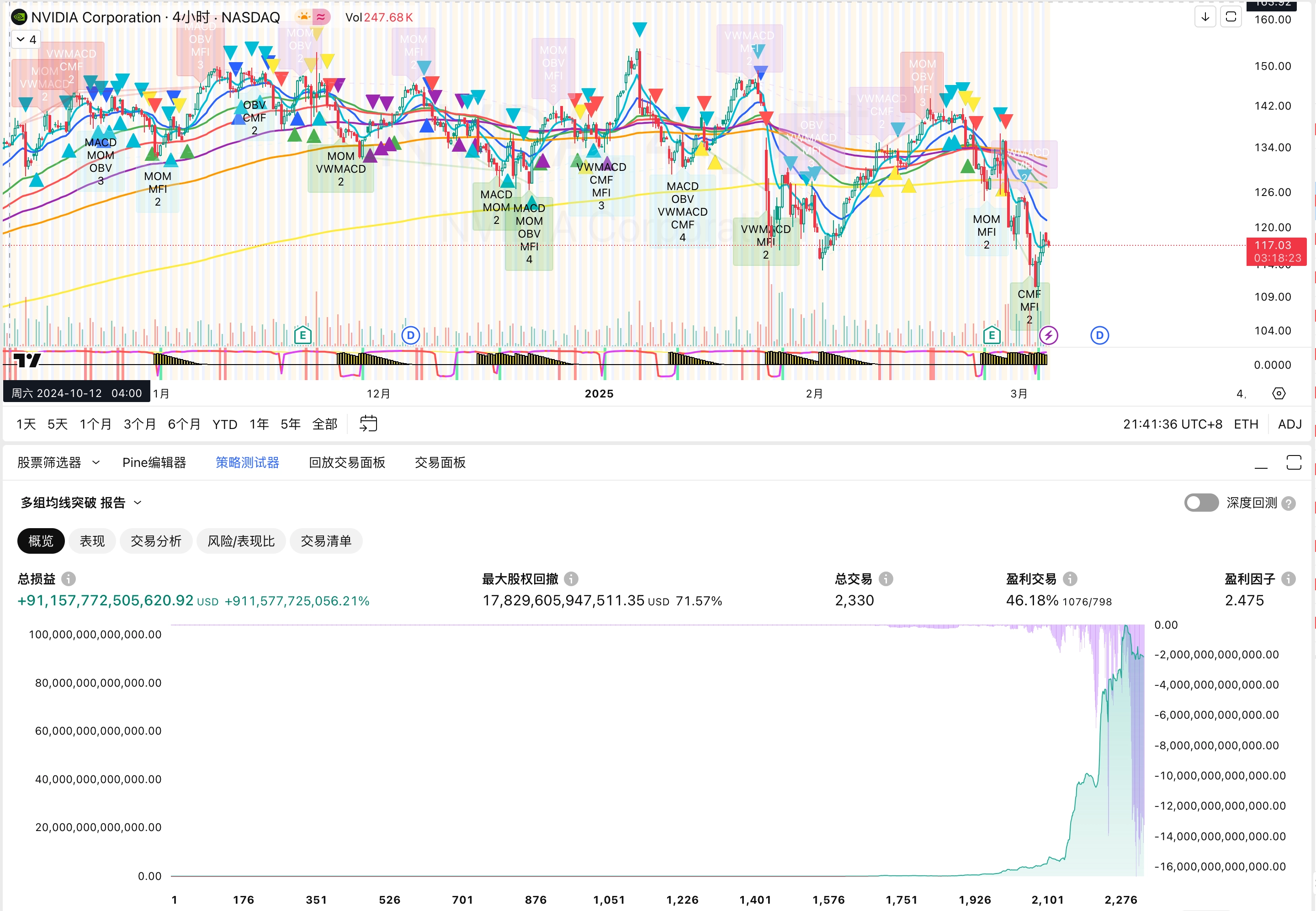Click the profit factor value 2.475
Viewport: 1316px width, 911px height.
(1245, 600)
